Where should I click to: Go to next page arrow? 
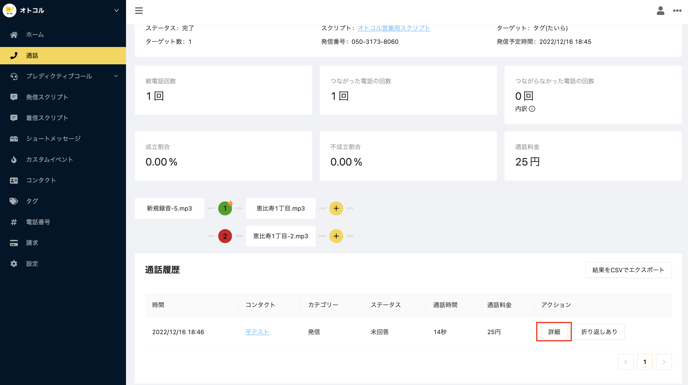664,362
